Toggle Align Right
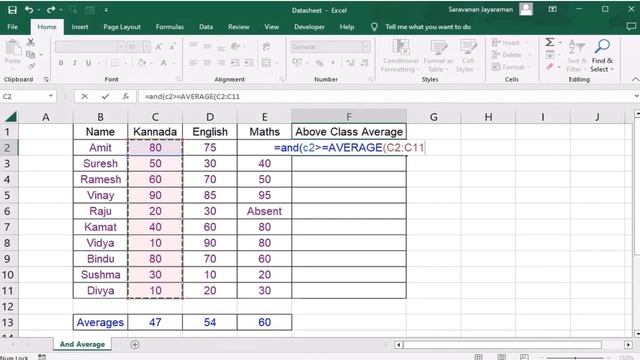The image size is (640, 360). [x=221, y=63]
